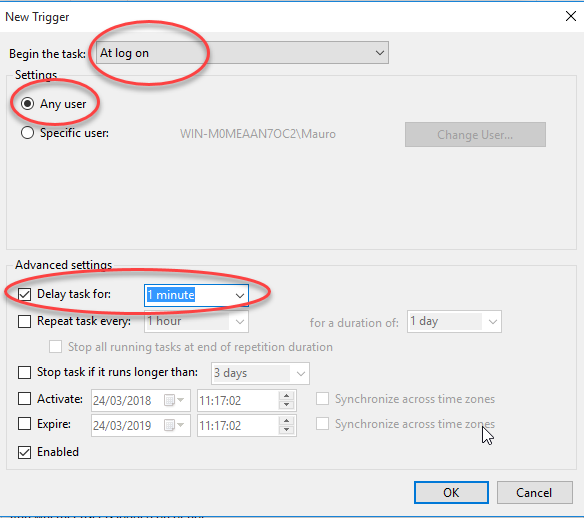Open the Expire date calendar picker icon
This screenshot has height=518, width=584.
point(174,425)
